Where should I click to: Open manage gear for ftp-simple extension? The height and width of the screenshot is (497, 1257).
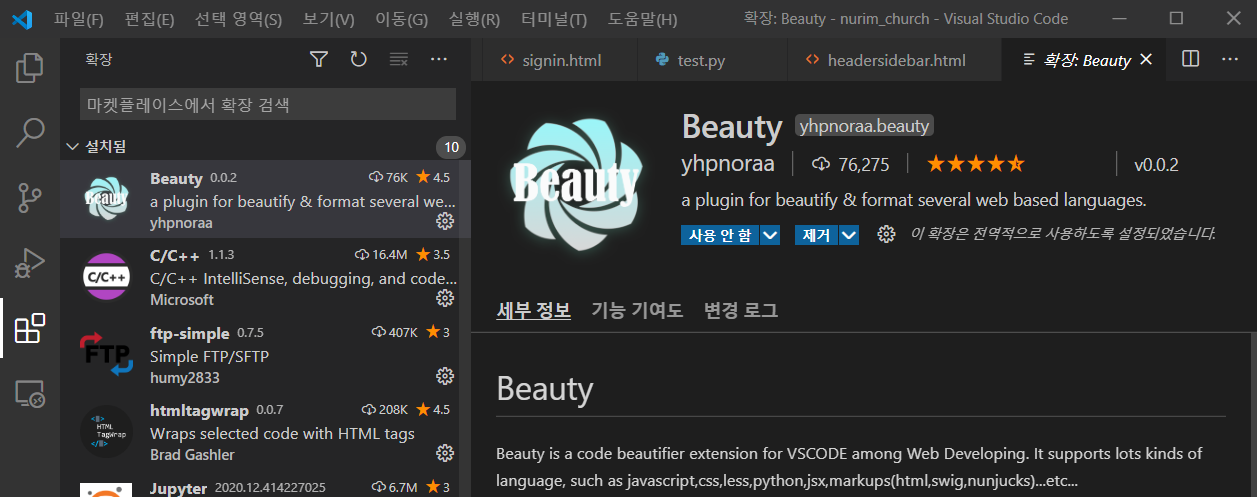coord(445,376)
